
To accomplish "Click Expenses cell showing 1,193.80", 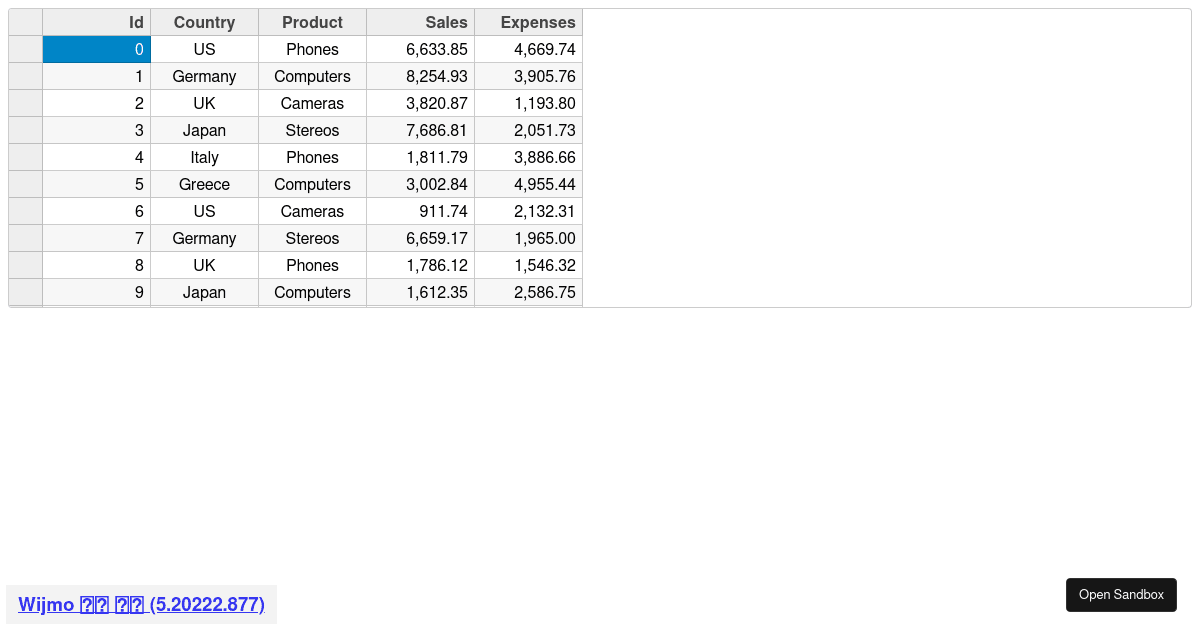I will click(528, 103).
